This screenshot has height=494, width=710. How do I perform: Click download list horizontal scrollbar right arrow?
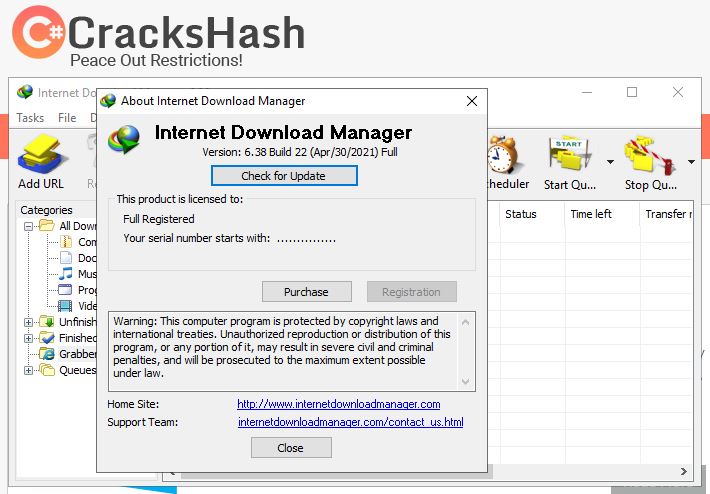(683, 471)
